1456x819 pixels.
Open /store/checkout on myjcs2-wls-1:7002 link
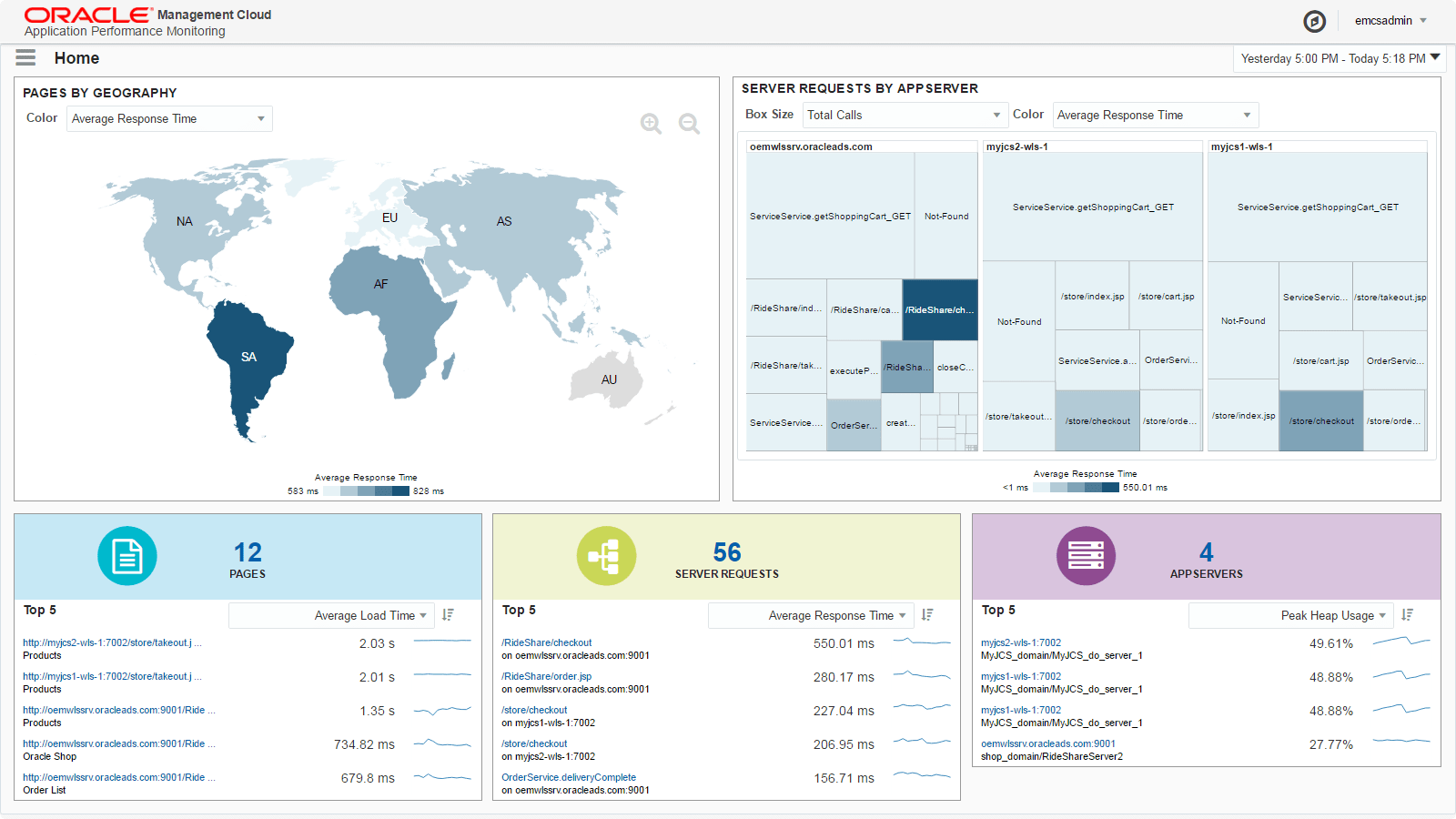[534, 743]
